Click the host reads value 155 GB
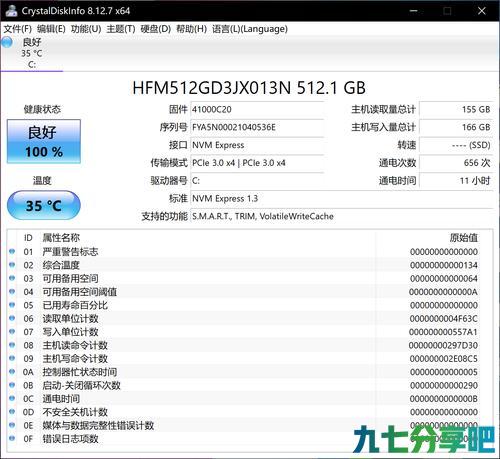The image size is (500, 459). (x=456, y=109)
